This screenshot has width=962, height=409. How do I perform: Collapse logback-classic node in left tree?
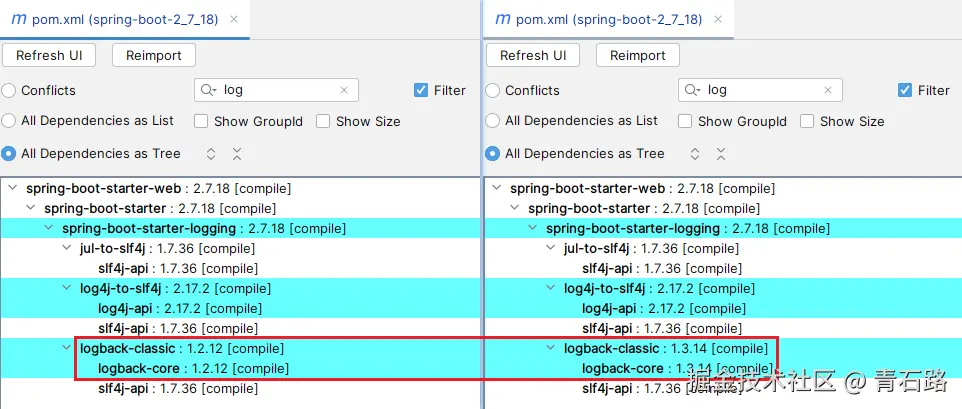point(66,348)
